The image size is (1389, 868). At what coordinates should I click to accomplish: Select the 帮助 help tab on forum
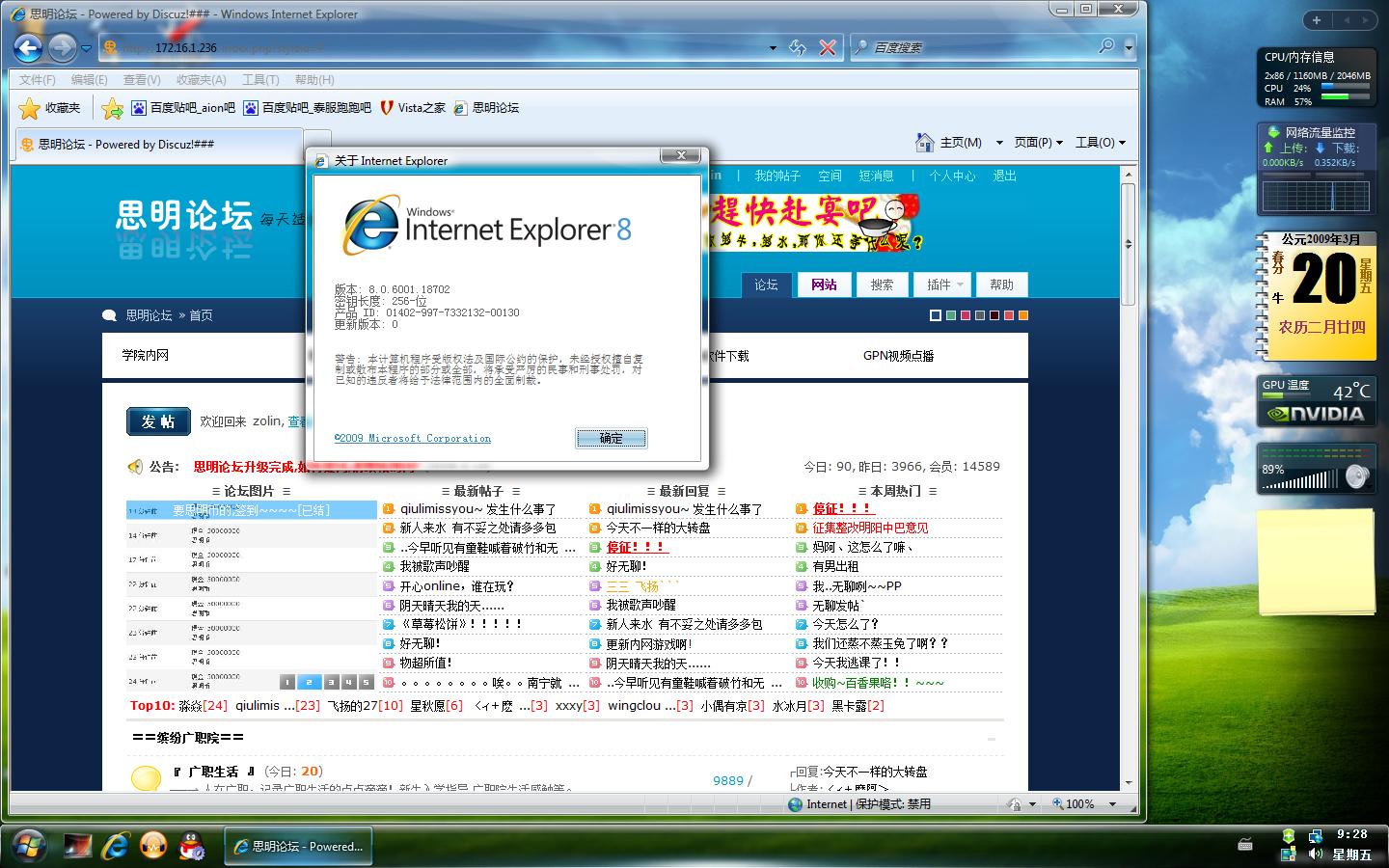[1001, 285]
